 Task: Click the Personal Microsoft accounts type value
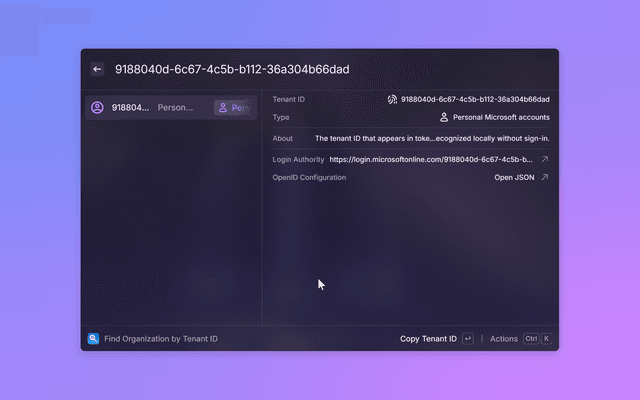pos(501,117)
